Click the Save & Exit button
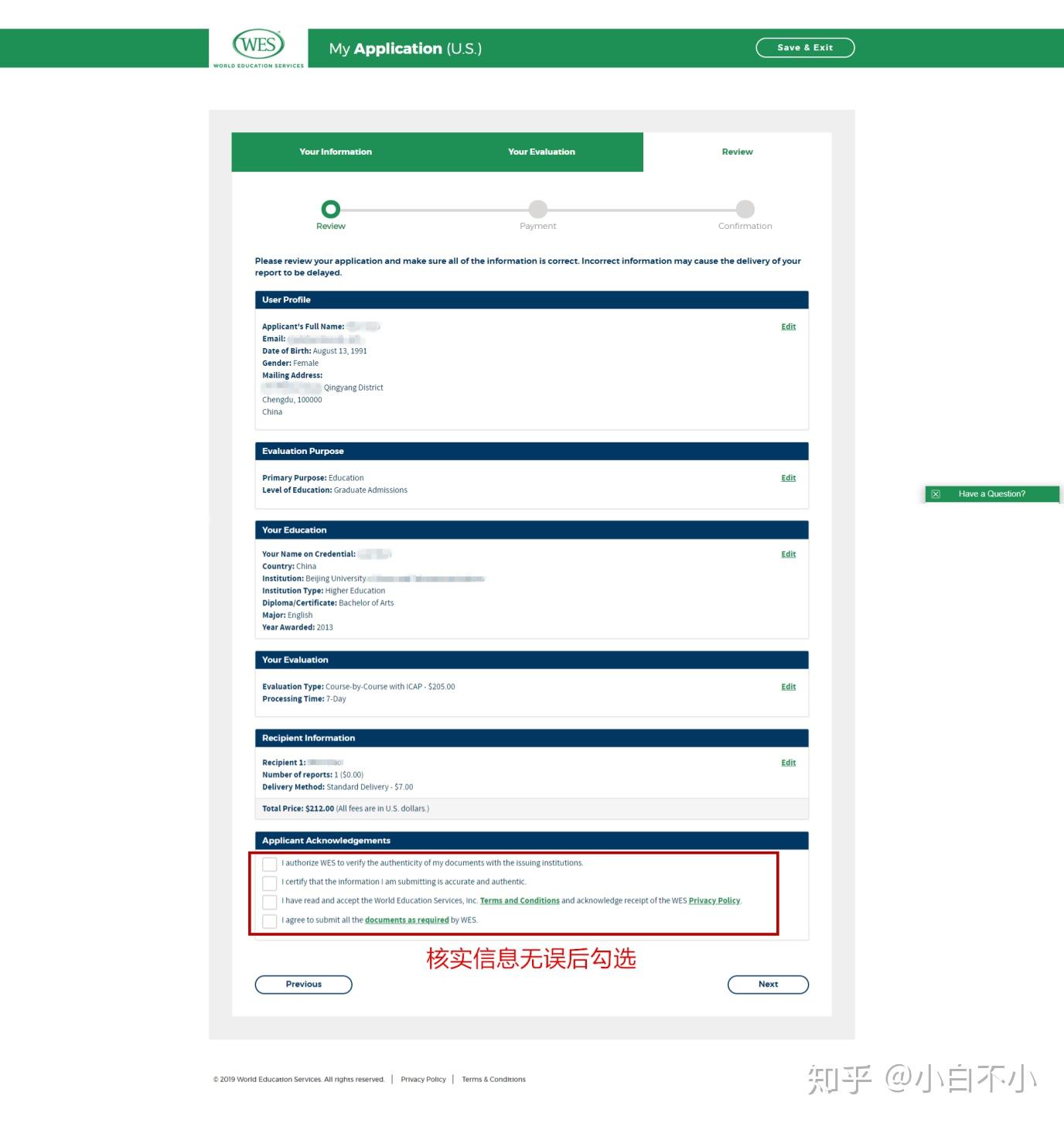 805,47
